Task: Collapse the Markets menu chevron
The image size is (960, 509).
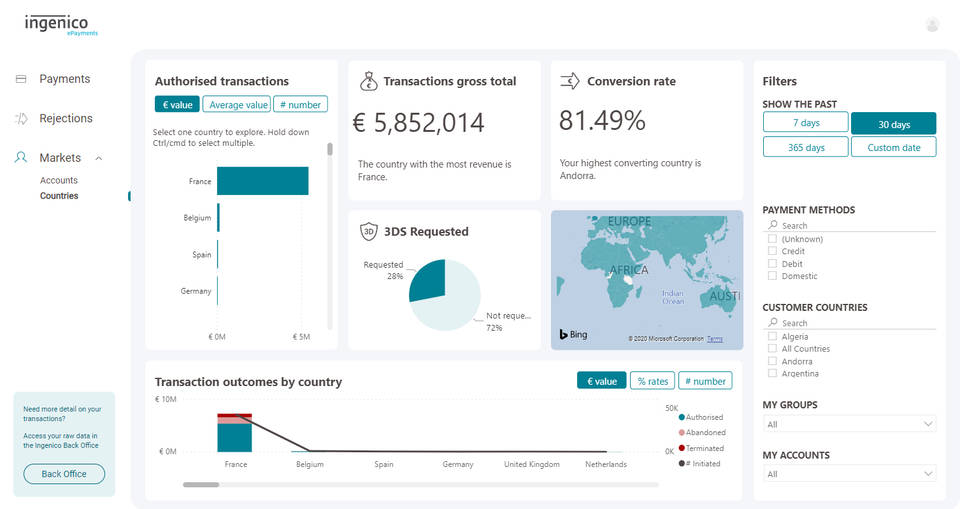Action: pyautogui.click(x=99, y=158)
